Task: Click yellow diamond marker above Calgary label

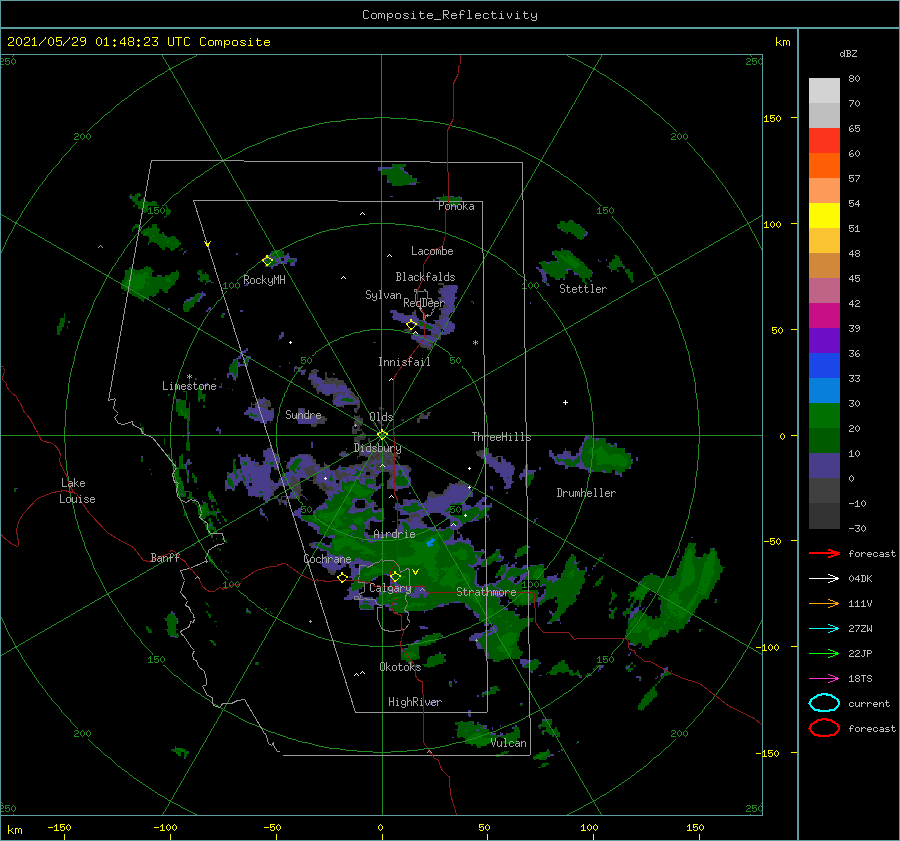Action: click(x=395, y=576)
